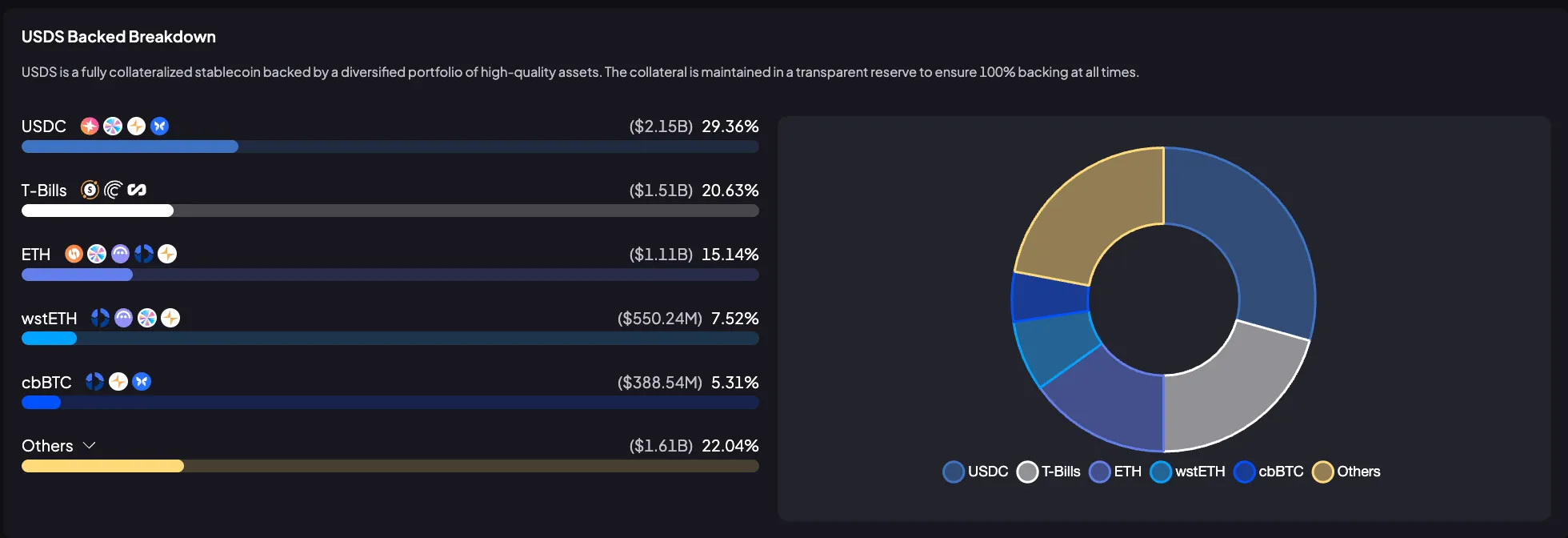Click the blue segmented ring icon beside wstETH
This screenshot has width=1568, height=538.
pyautogui.click(x=100, y=318)
